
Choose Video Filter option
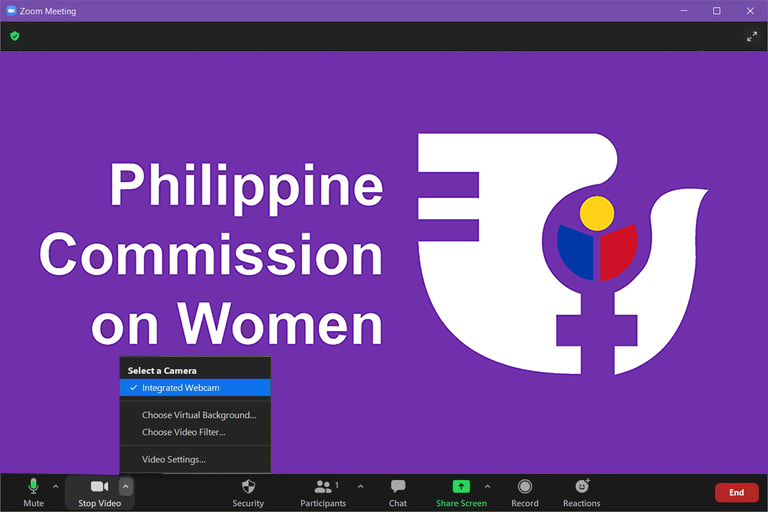(x=195, y=432)
